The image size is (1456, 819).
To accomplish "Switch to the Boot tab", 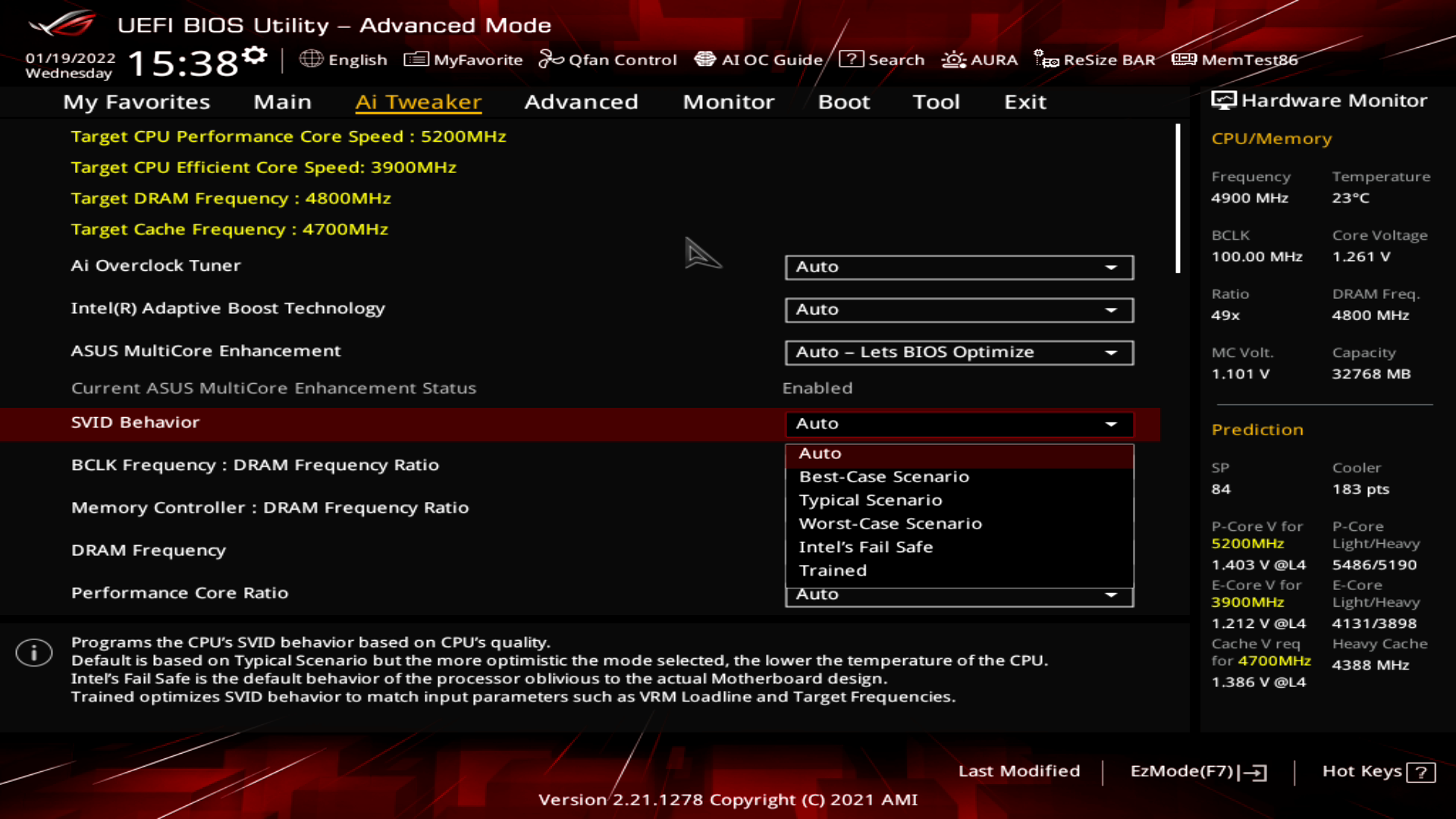I will click(x=843, y=102).
